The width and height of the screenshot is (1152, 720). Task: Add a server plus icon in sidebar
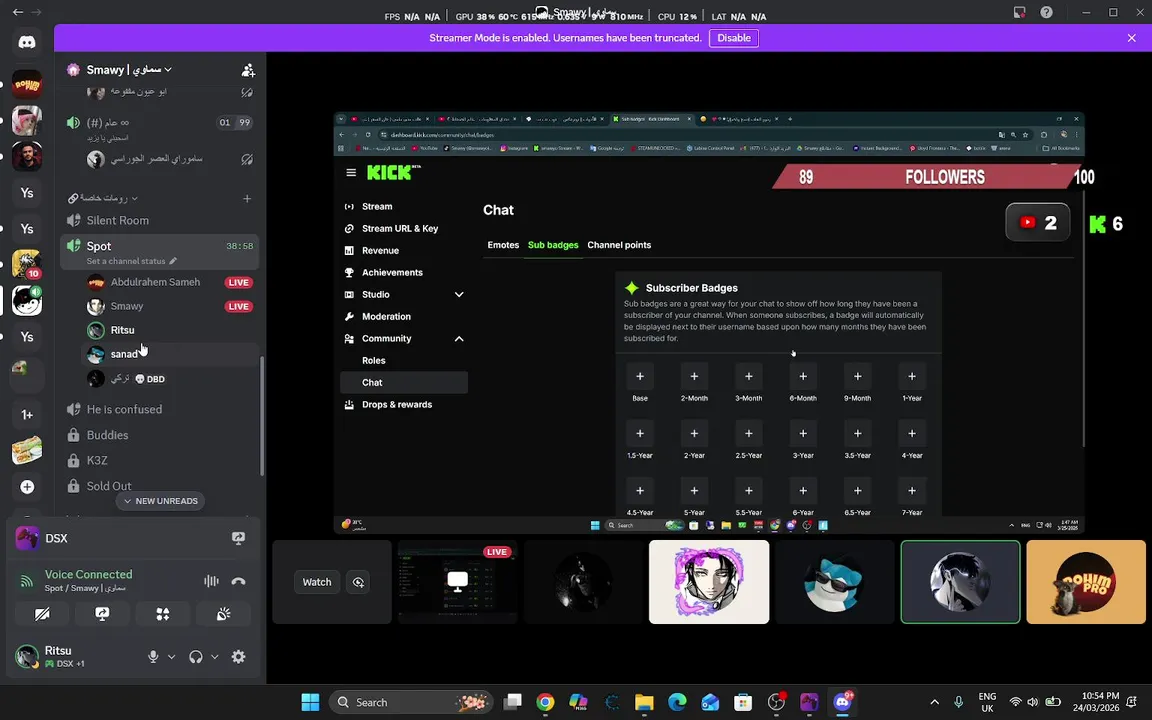[26, 486]
